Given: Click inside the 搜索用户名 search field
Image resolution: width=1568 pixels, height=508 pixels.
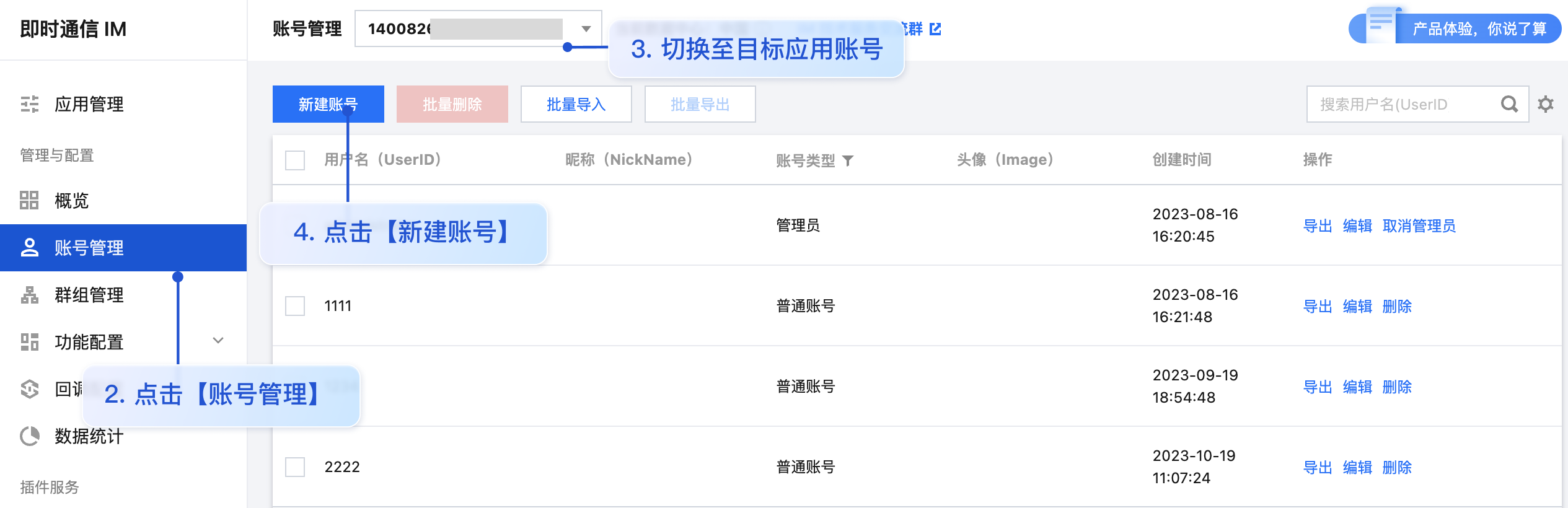Looking at the screenshot, I should click(x=1394, y=104).
